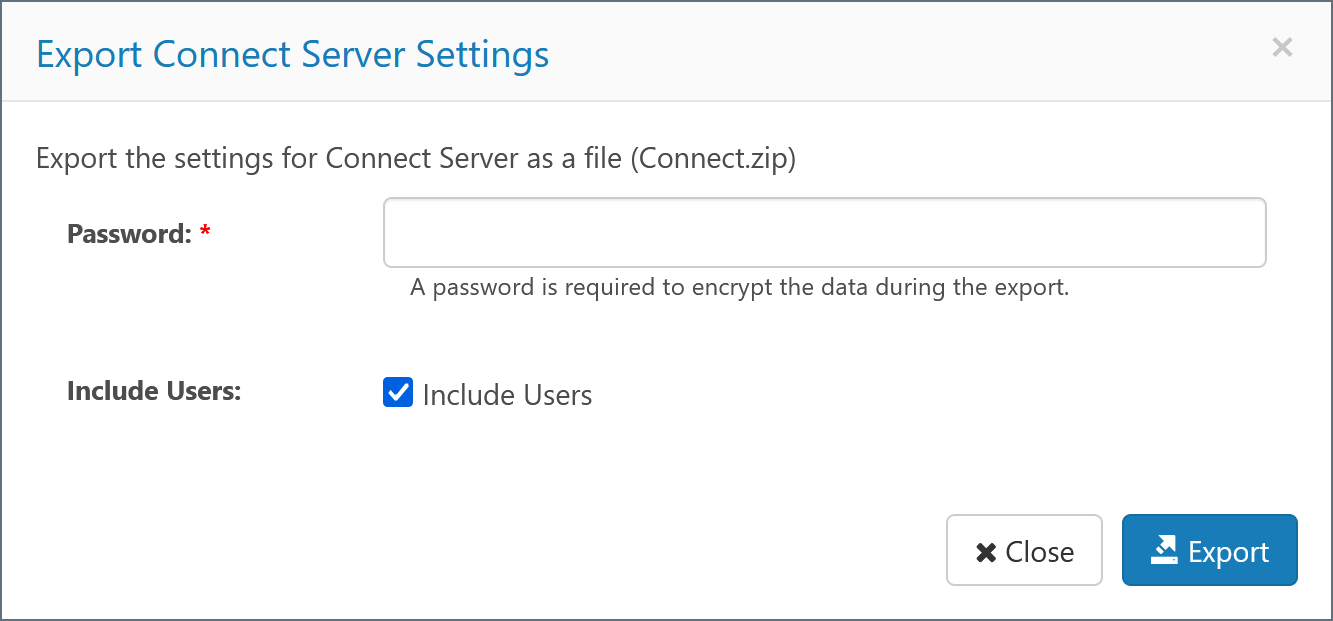
Task: Click the bold "Password:" field label
Action: click(129, 233)
